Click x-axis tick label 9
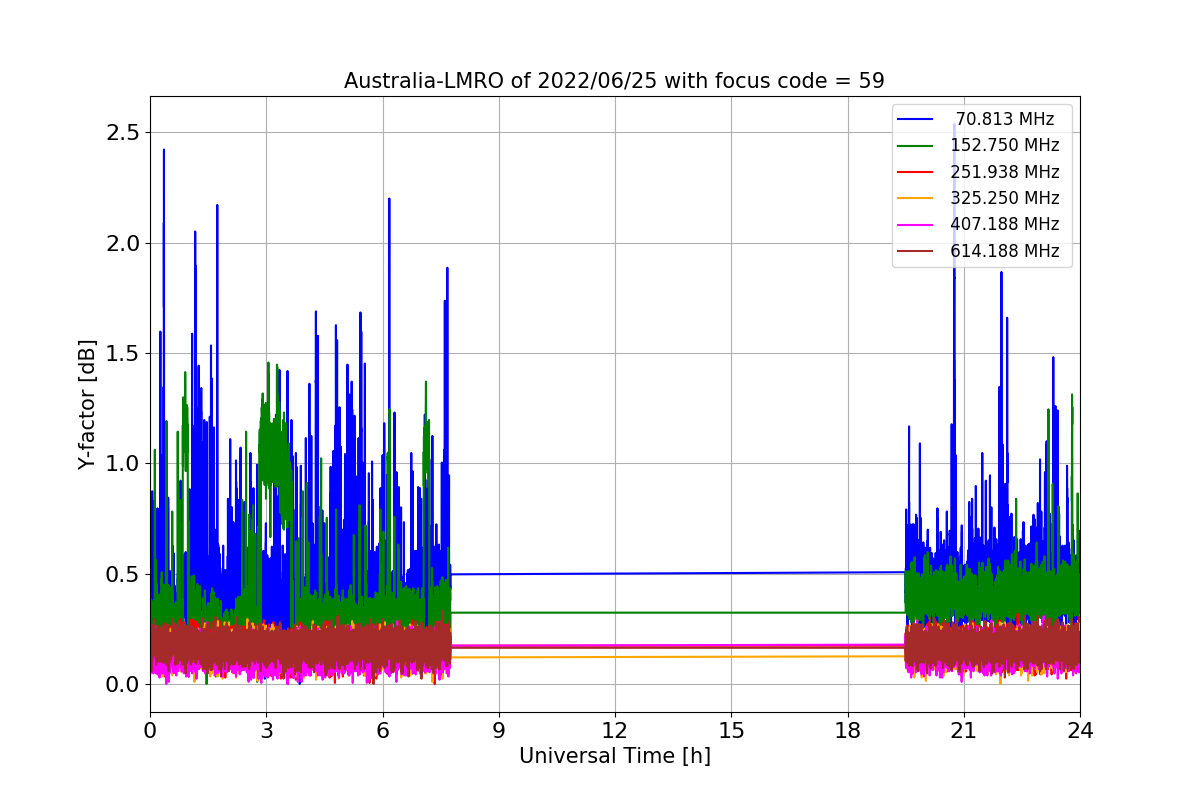The image size is (1200, 800). pos(499,730)
